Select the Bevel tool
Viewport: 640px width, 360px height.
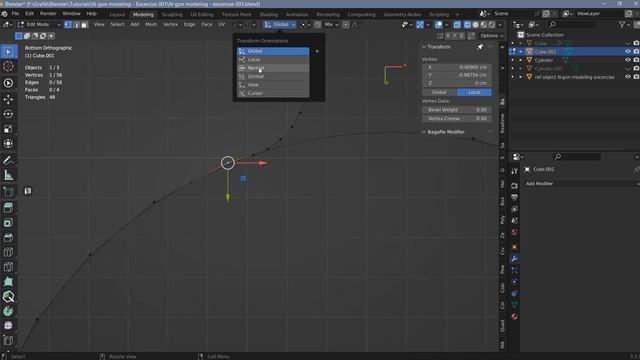click(x=8, y=238)
